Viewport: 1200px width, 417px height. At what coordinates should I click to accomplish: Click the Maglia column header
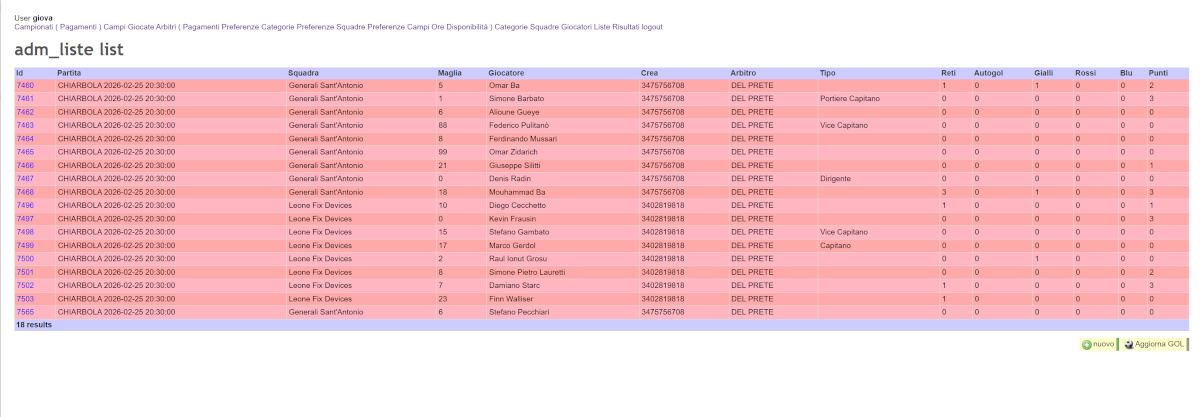(x=450, y=73)
